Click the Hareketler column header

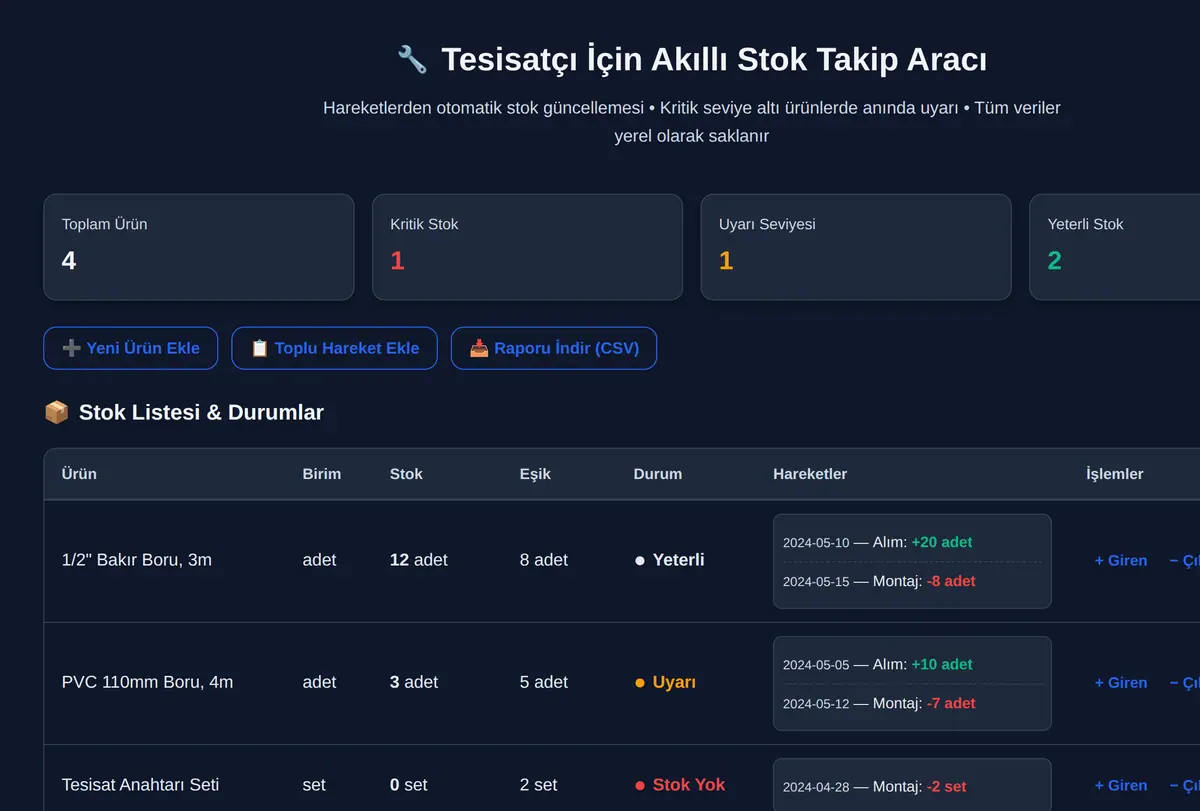coord(810,474)
